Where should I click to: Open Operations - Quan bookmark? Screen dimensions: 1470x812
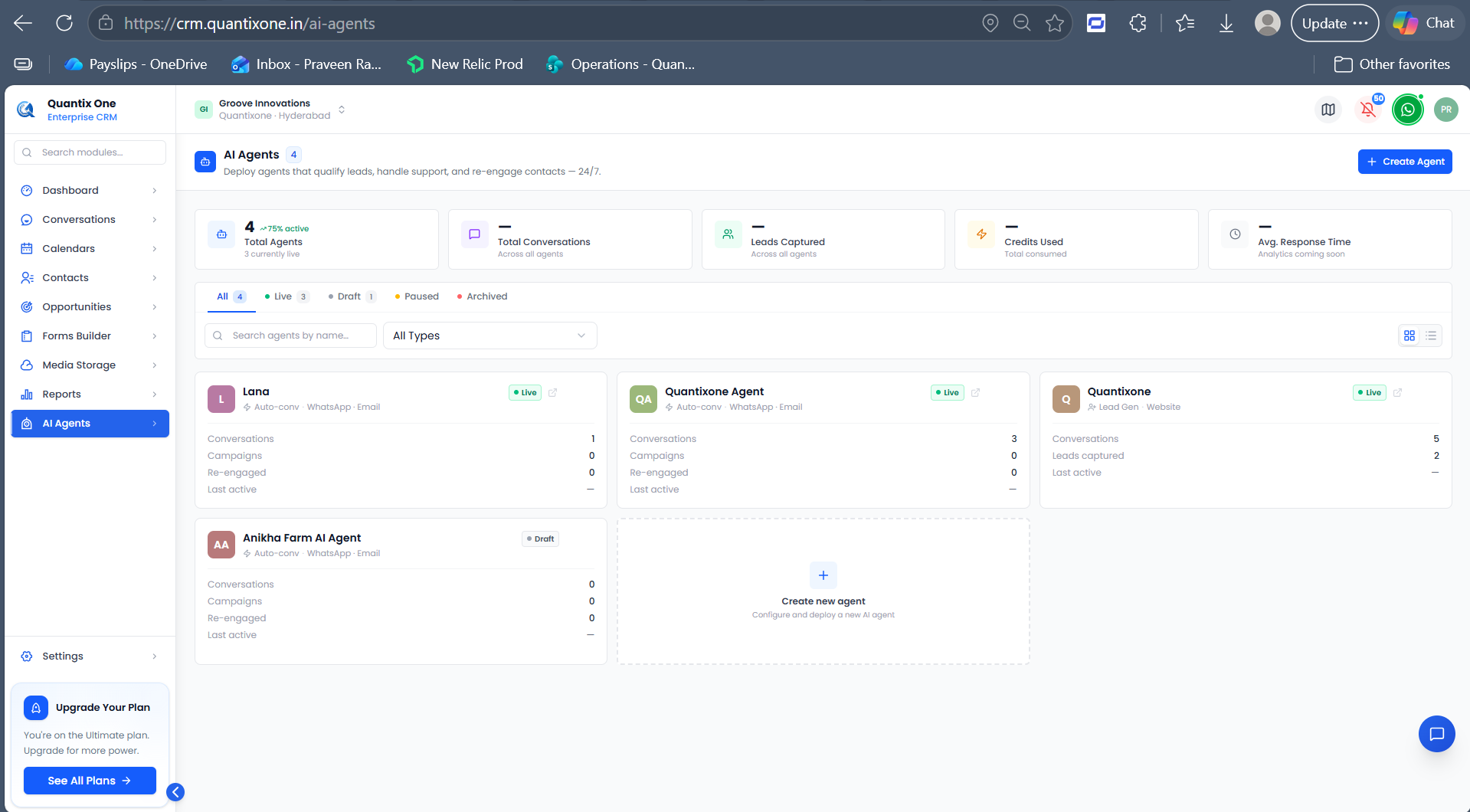(620, 64)
